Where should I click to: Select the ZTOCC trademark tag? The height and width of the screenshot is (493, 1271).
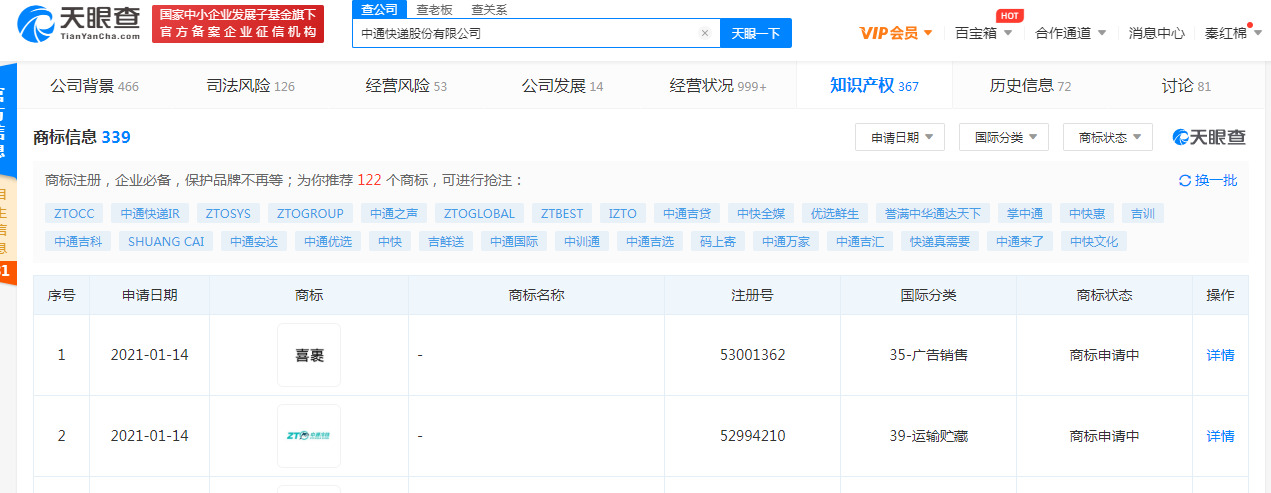pyautogui.click(x=74, y=213)
